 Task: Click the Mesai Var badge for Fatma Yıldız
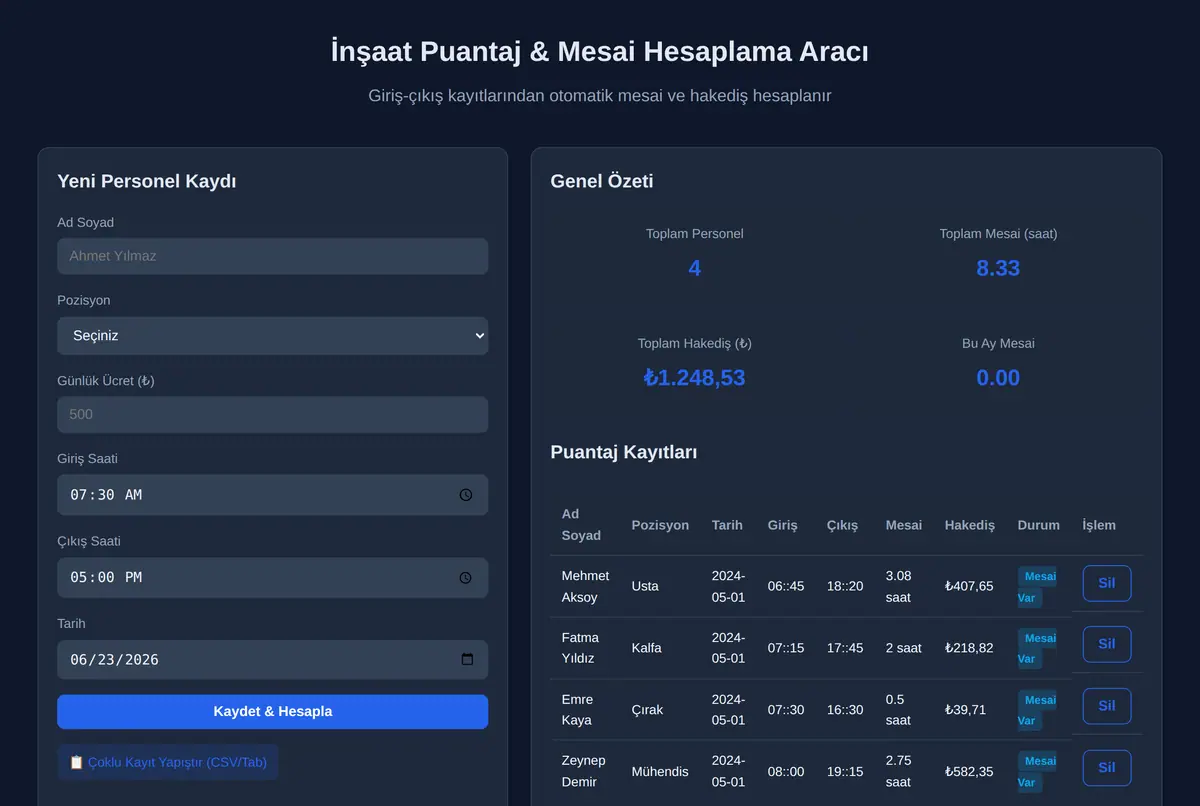[x=1037, y=649]
